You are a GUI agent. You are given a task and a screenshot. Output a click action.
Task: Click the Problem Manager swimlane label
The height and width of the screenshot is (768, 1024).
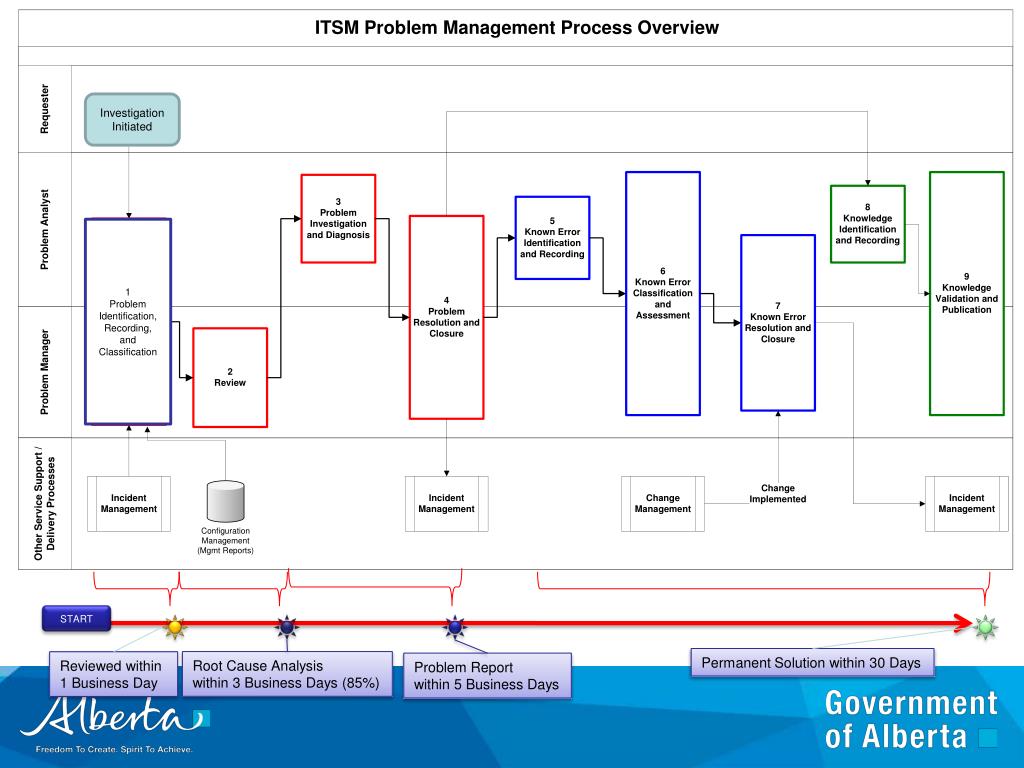tap(44, 372)
